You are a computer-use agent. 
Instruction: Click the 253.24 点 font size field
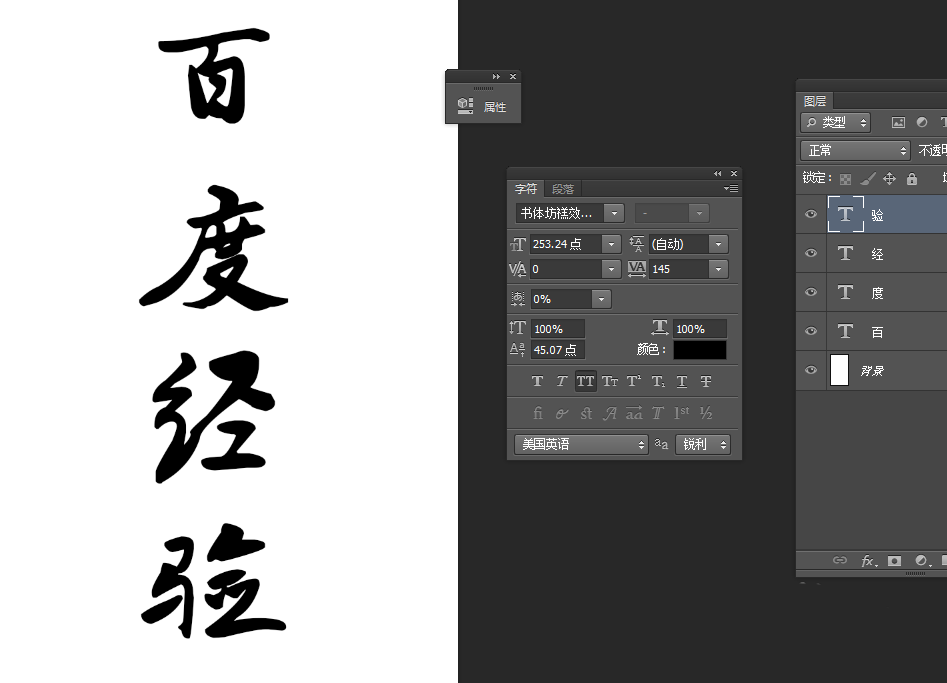[566, 244]
